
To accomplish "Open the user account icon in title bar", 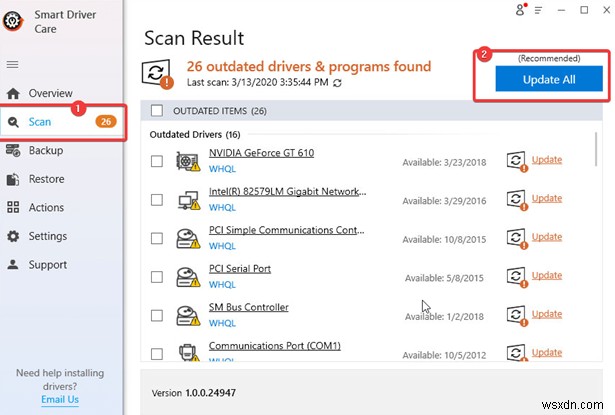I will coord(521,9).
